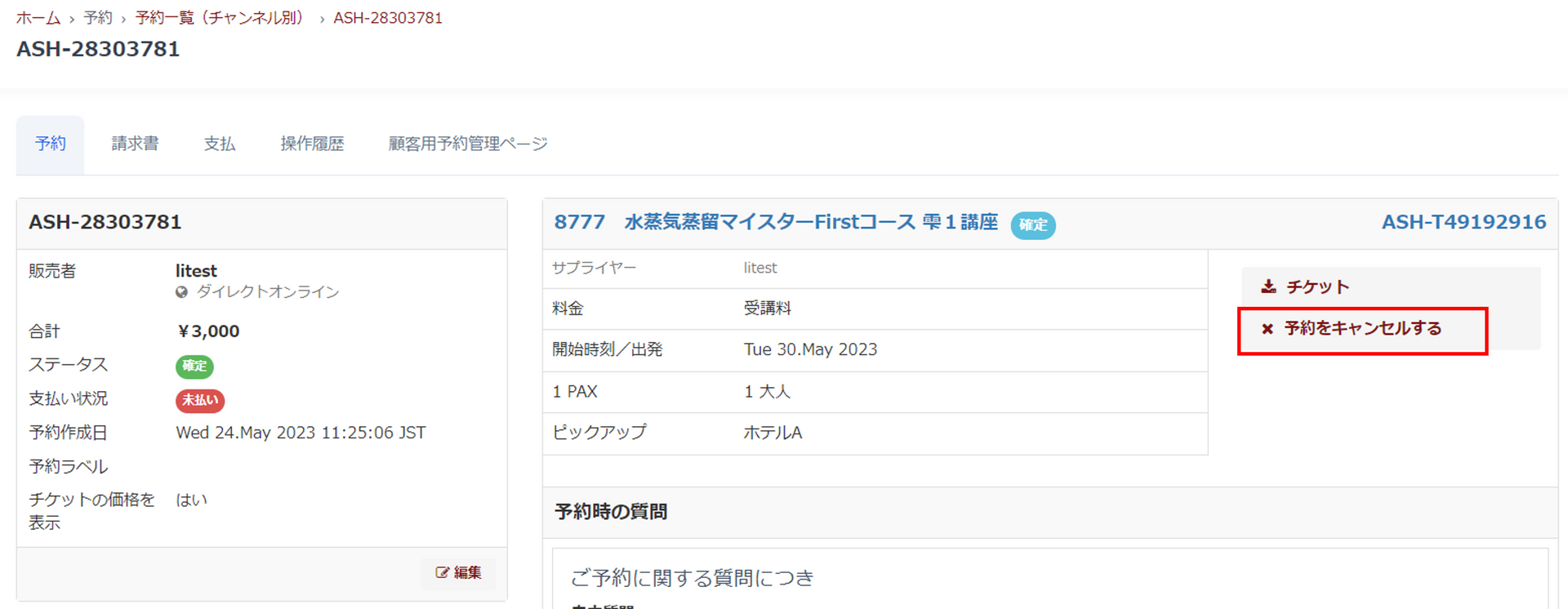Switch to the 請求書 tab

(135, 144)
